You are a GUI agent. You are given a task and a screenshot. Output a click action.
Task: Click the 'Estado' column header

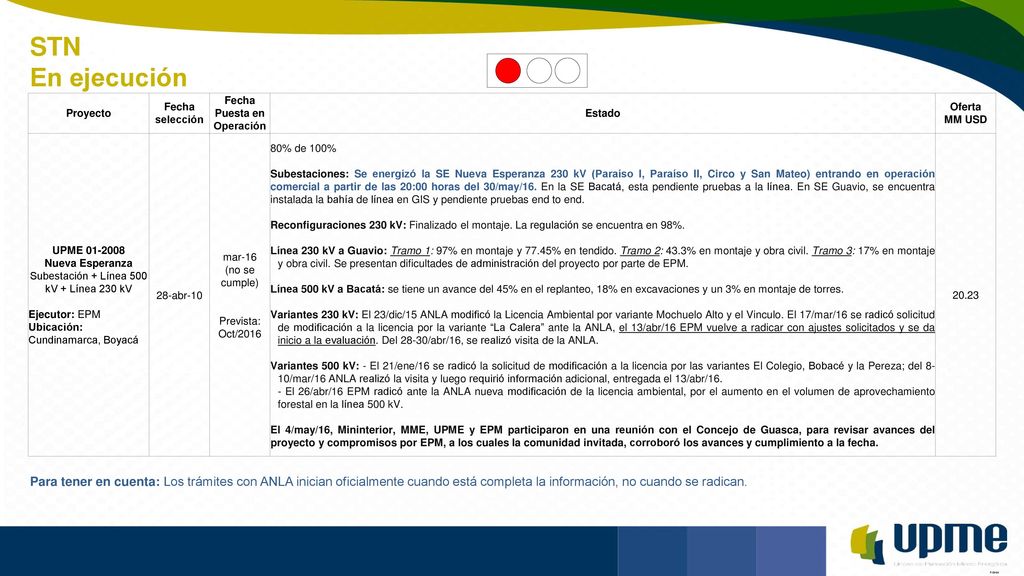tap(602, 113)
